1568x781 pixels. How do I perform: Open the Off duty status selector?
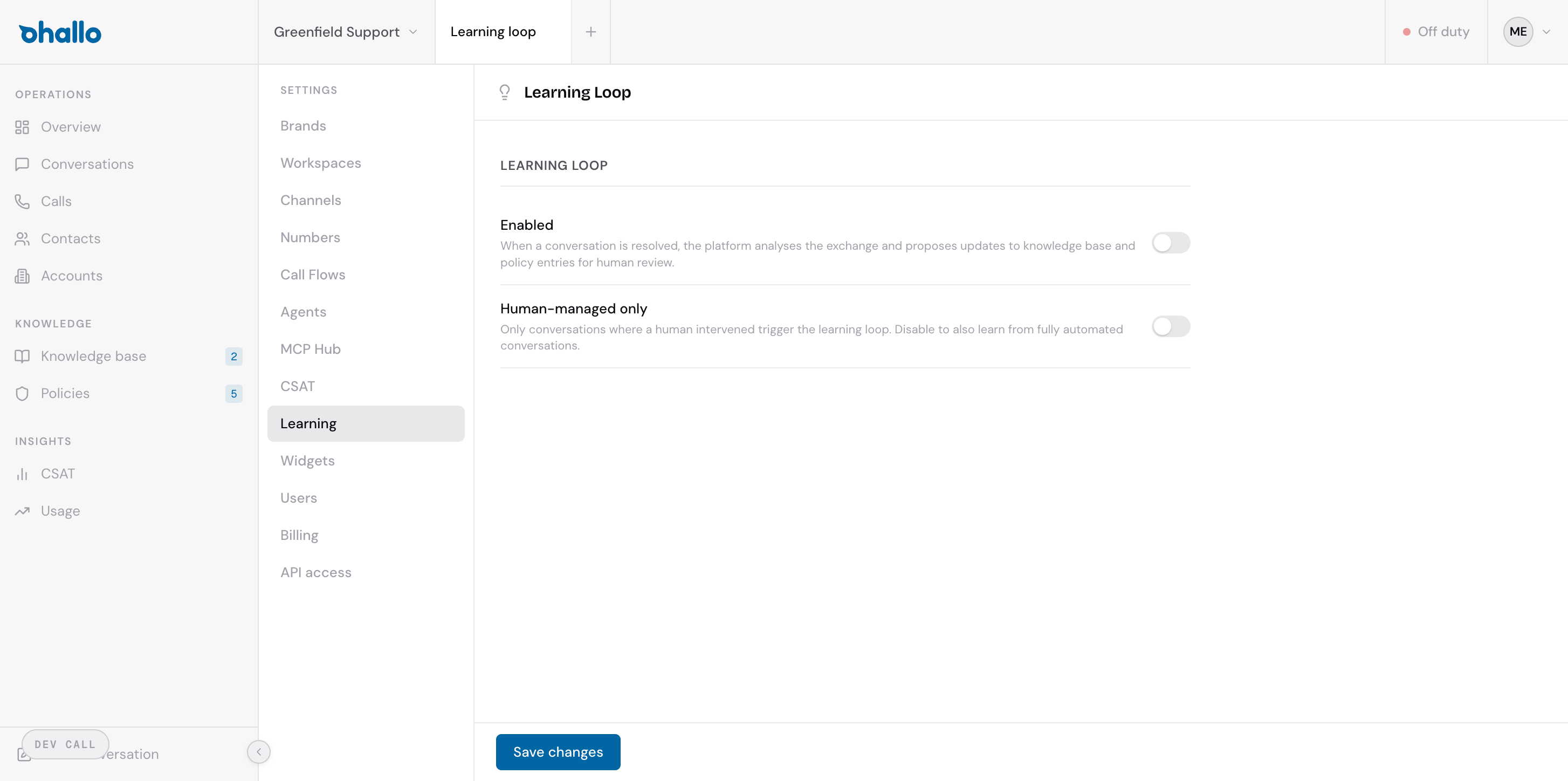pos(1436,32)
